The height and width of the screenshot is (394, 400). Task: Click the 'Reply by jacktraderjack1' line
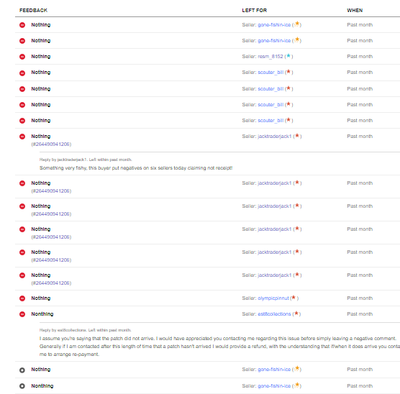(x=85, y=160)
